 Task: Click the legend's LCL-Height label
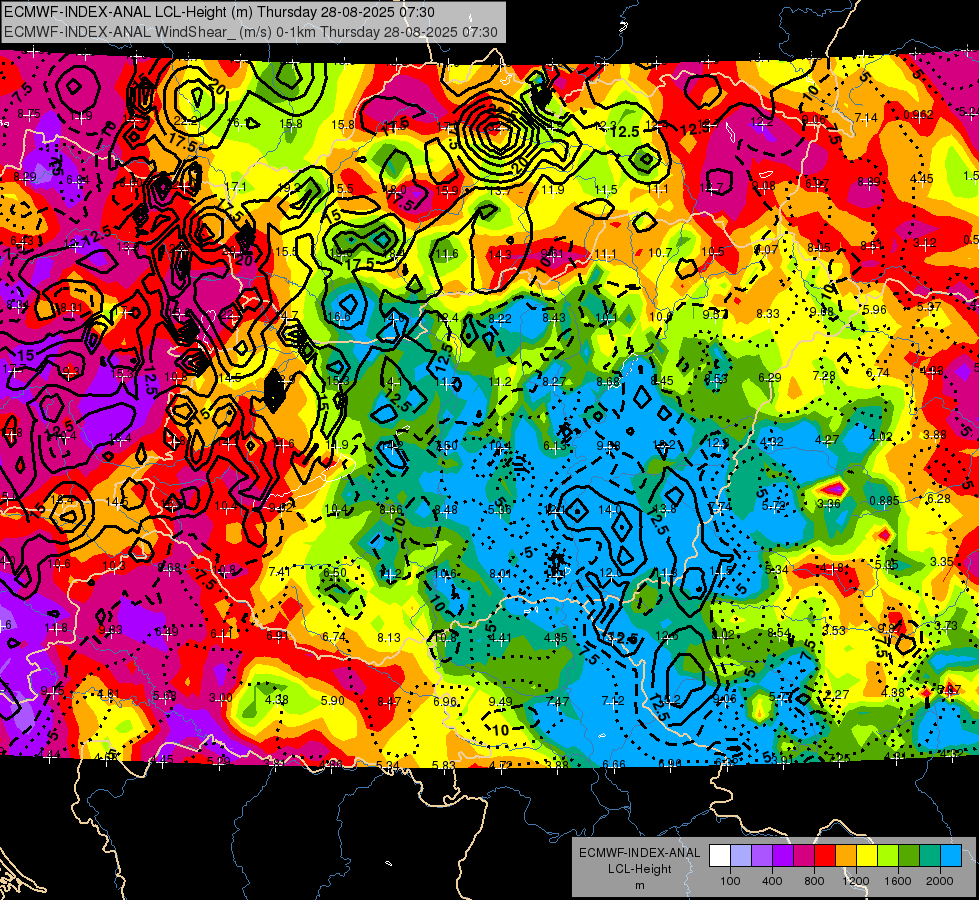coord(639,869)
